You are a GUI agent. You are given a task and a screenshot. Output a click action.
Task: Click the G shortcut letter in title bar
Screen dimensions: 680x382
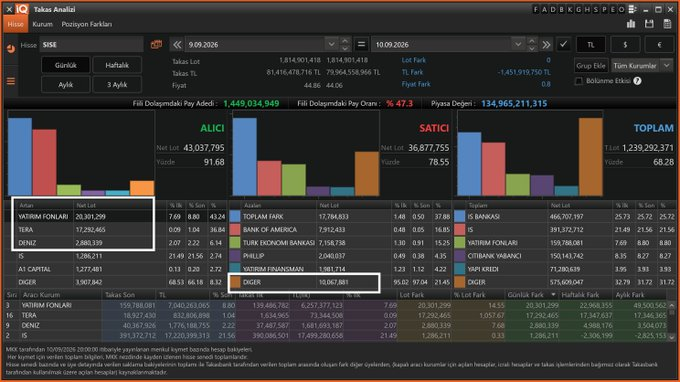(579, 10)
